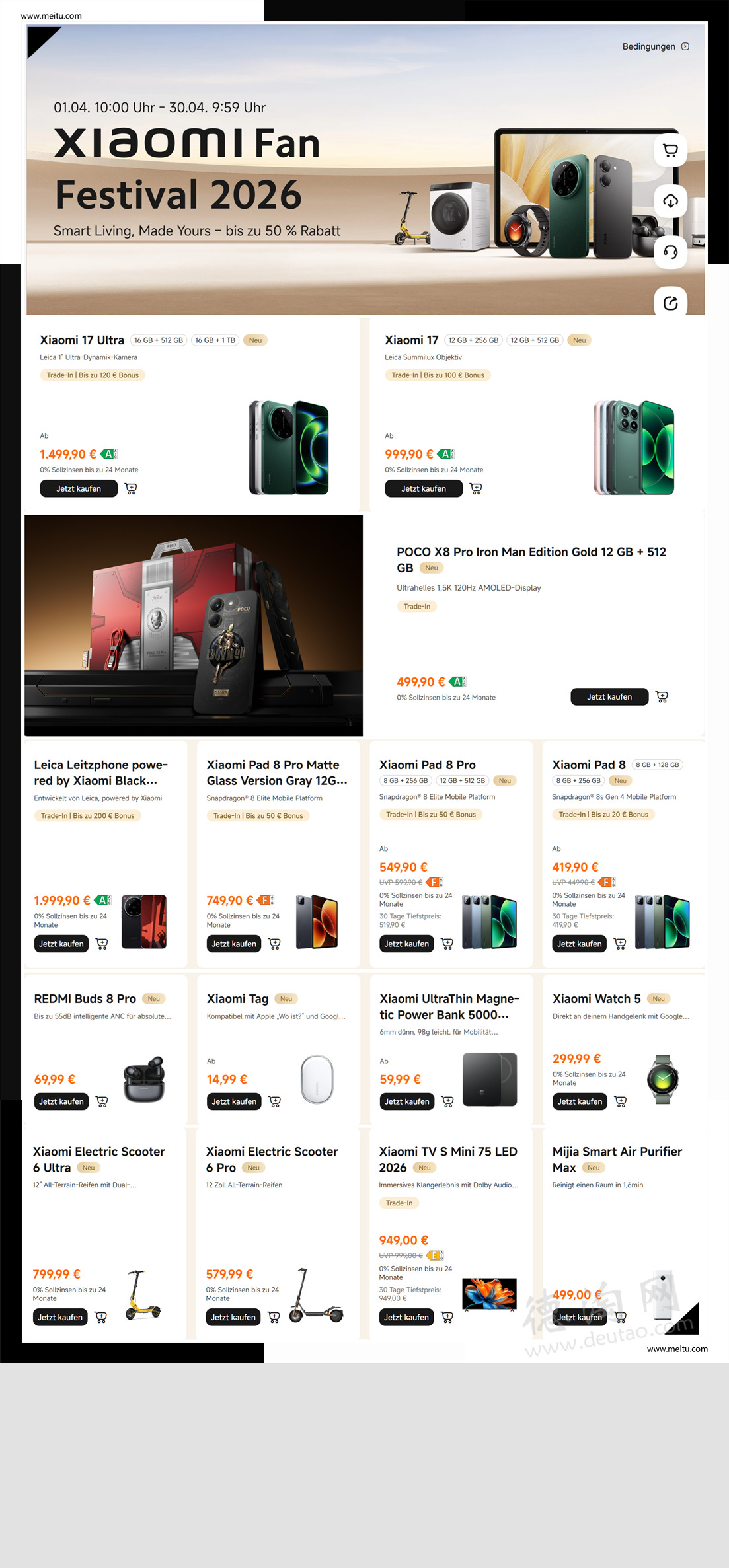Open customer support headset icon

tap(670, 252)
